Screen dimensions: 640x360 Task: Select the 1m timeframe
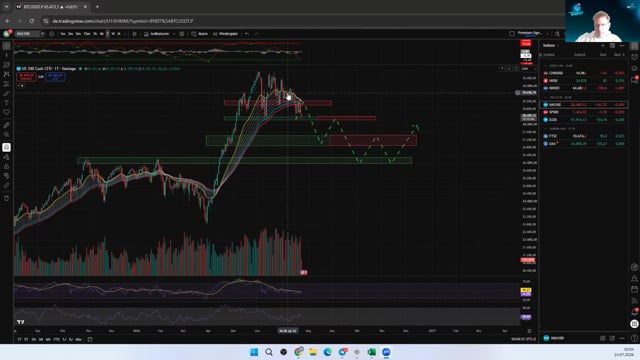click(63, 34)
